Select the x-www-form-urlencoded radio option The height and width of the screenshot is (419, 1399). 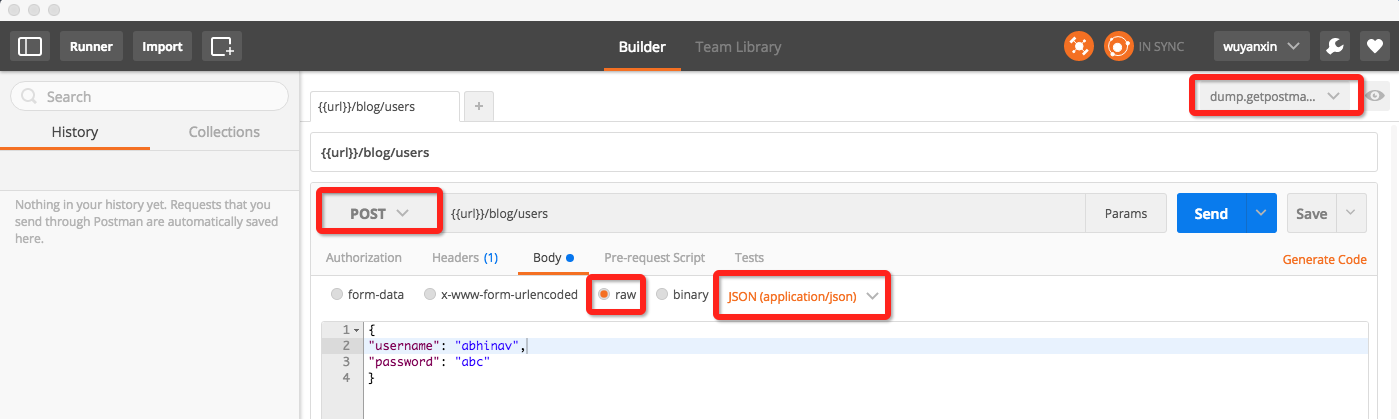point(430,295)
